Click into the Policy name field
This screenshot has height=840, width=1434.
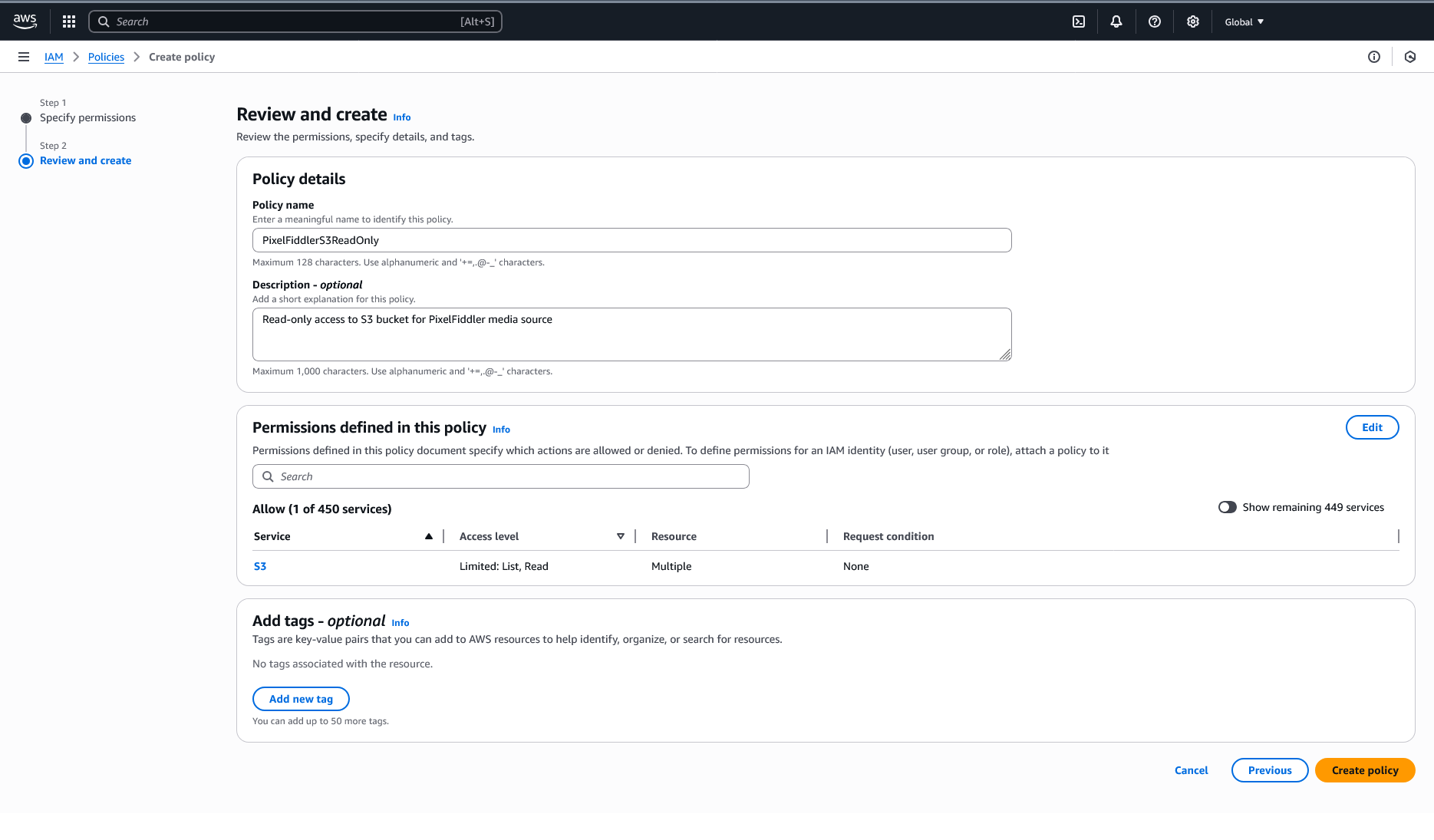(x=631, y=240)
